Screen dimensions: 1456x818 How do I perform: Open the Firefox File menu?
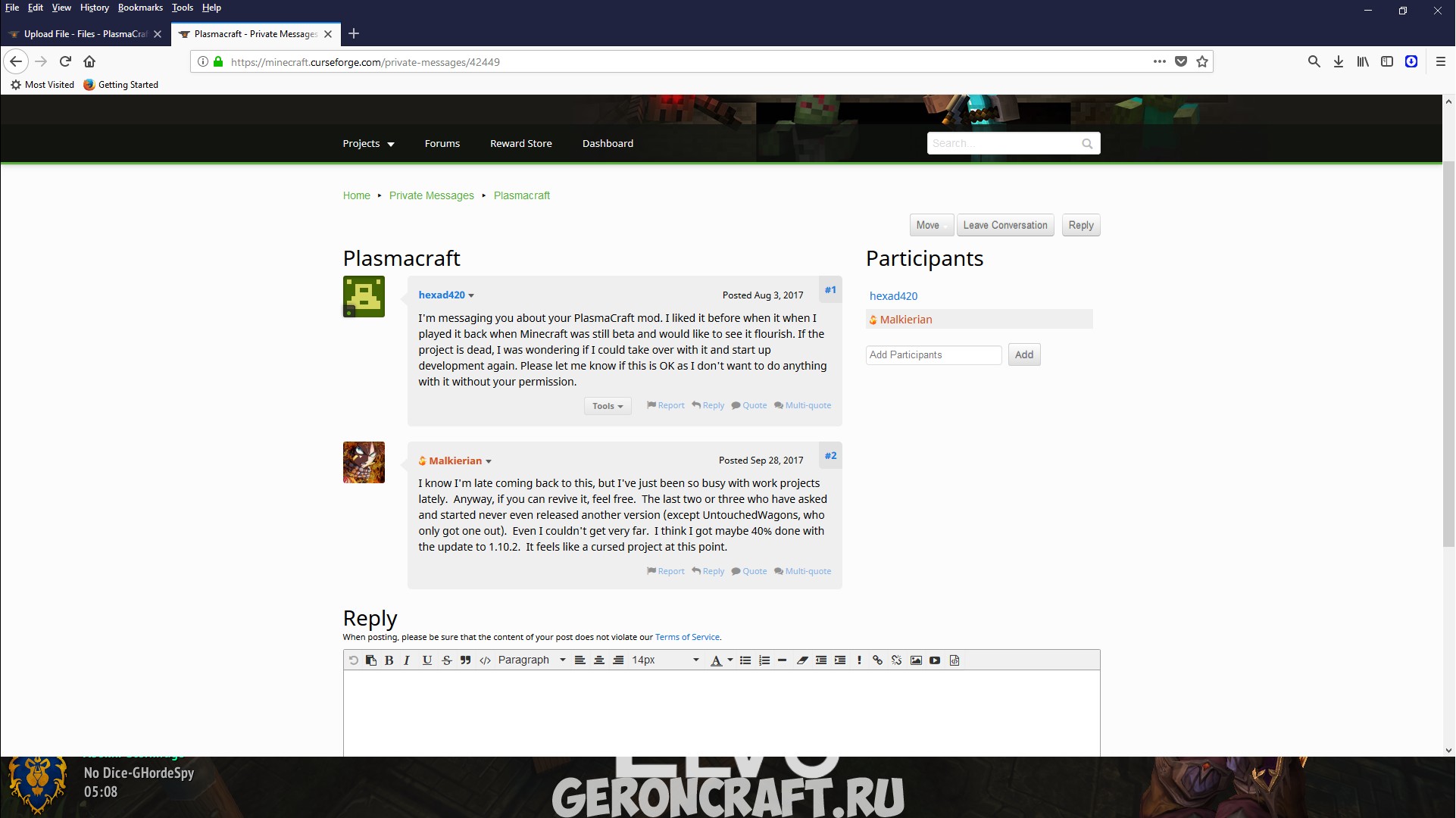pyautogui.click(x=12, y=8)
